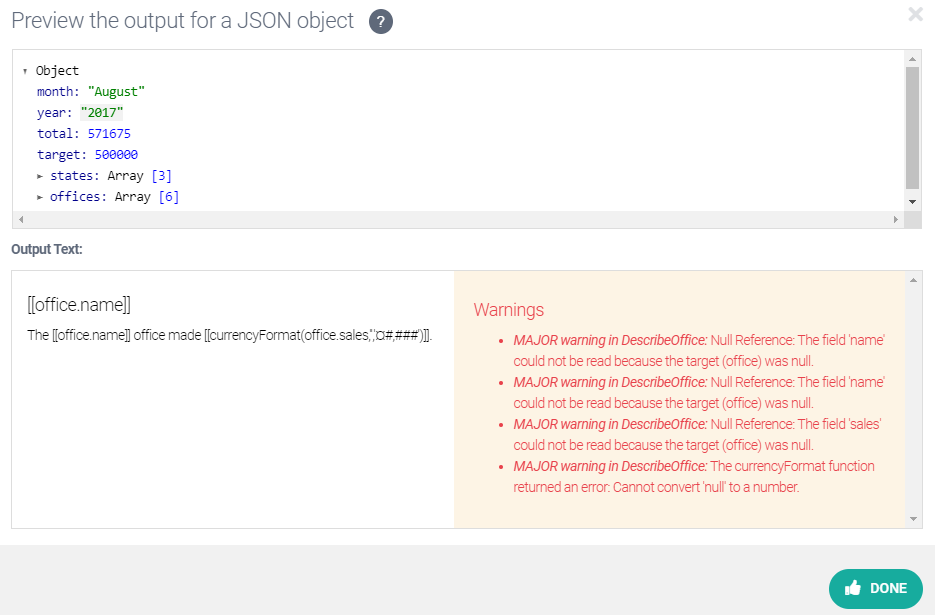The height and width of the screenshot is (615, 935).
Task: Click the left arrow of horizontal scrollbar
Action: pos(20,217)
